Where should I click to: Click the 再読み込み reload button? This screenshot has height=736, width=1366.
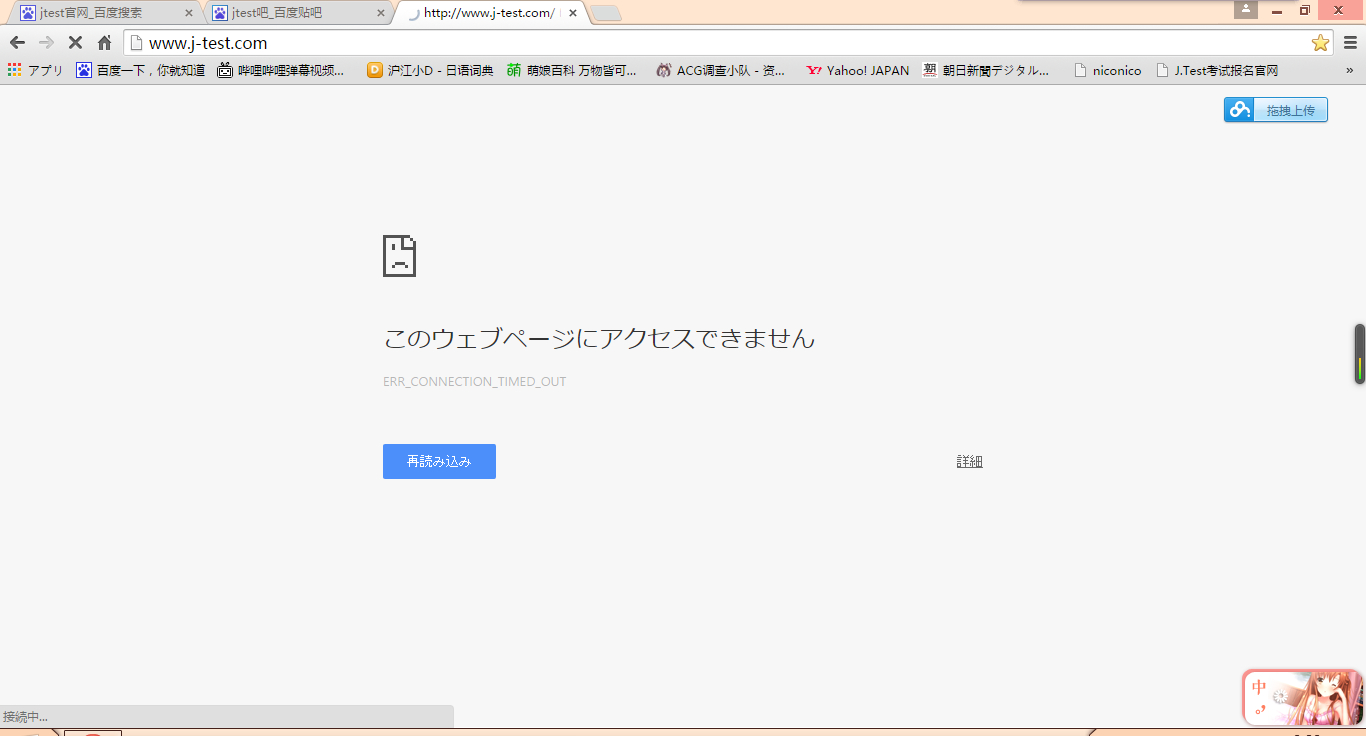click(x=439, y=461)
